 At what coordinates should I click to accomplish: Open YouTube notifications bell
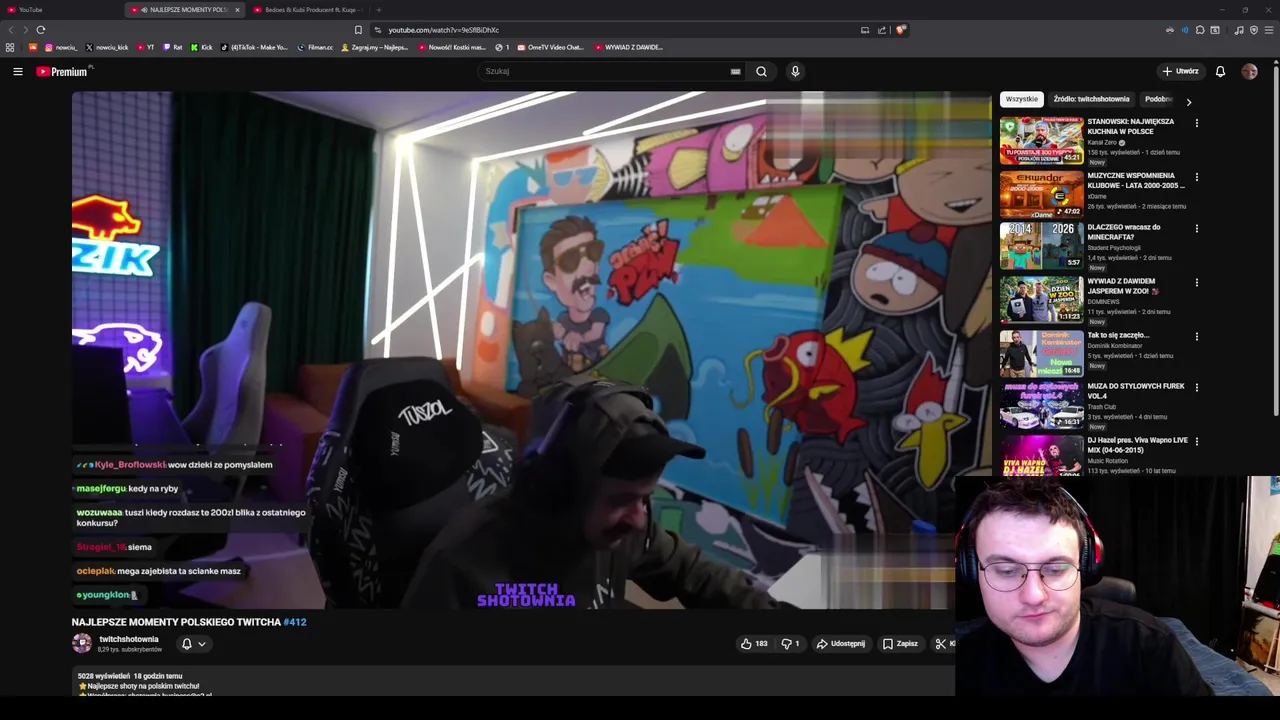tap(1220, 71)
